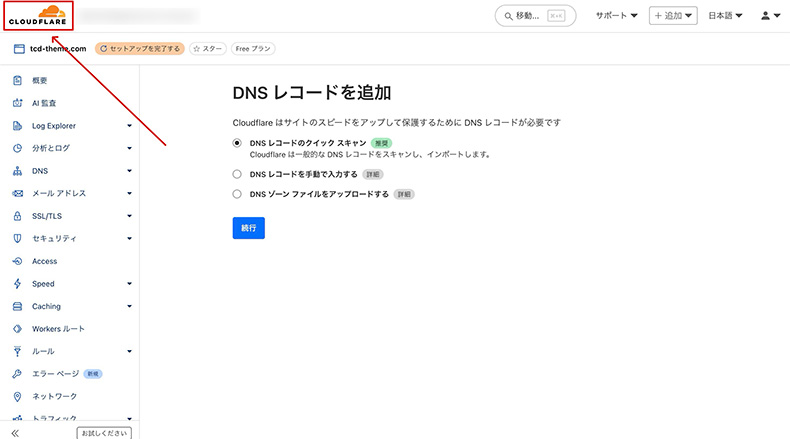790x439 pixels.
Task: Click the Log Explorer icon
Action: tap(18, 126)
